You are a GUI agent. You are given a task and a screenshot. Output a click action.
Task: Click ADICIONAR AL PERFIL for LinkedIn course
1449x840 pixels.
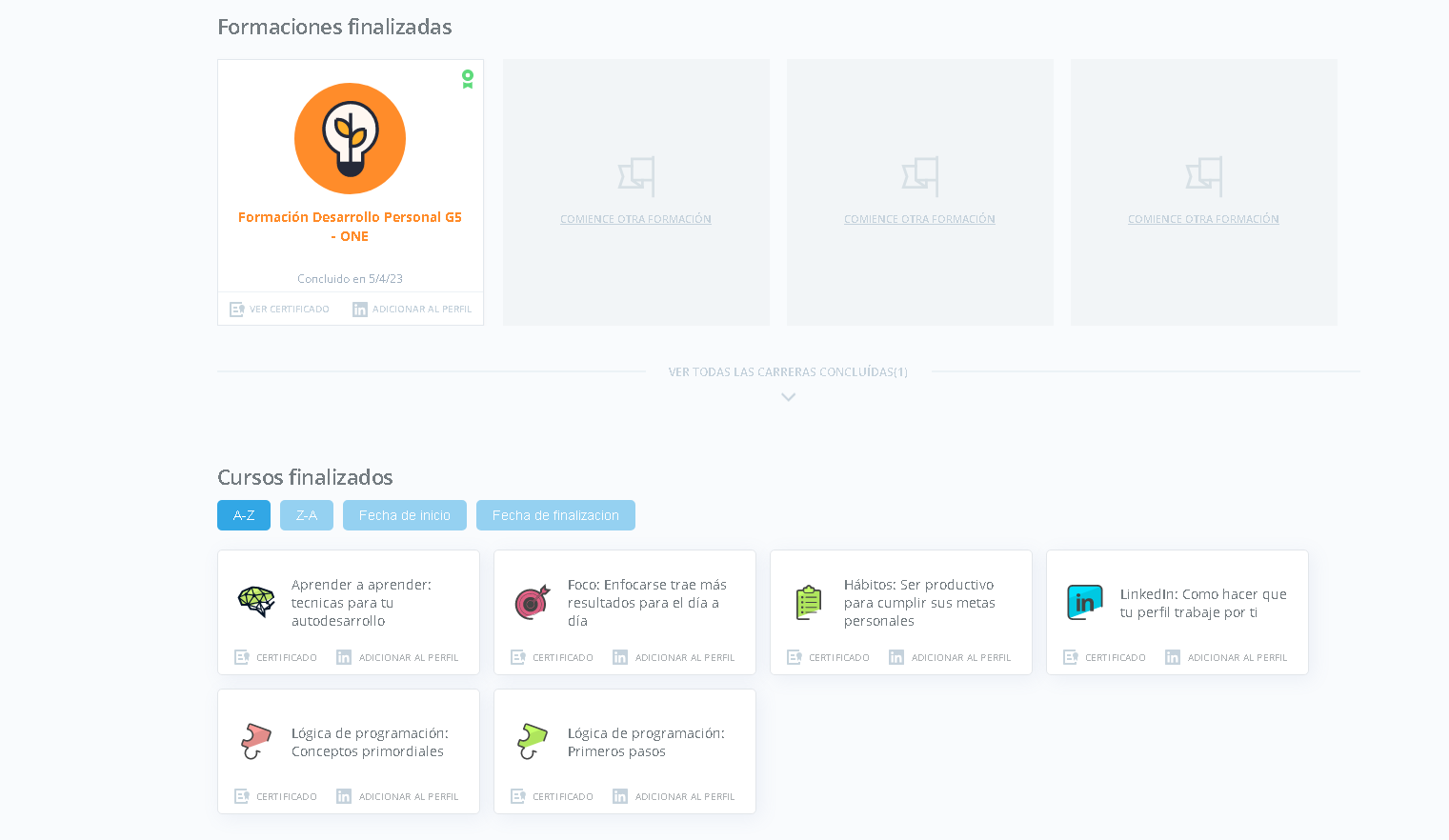point(1238,658)
